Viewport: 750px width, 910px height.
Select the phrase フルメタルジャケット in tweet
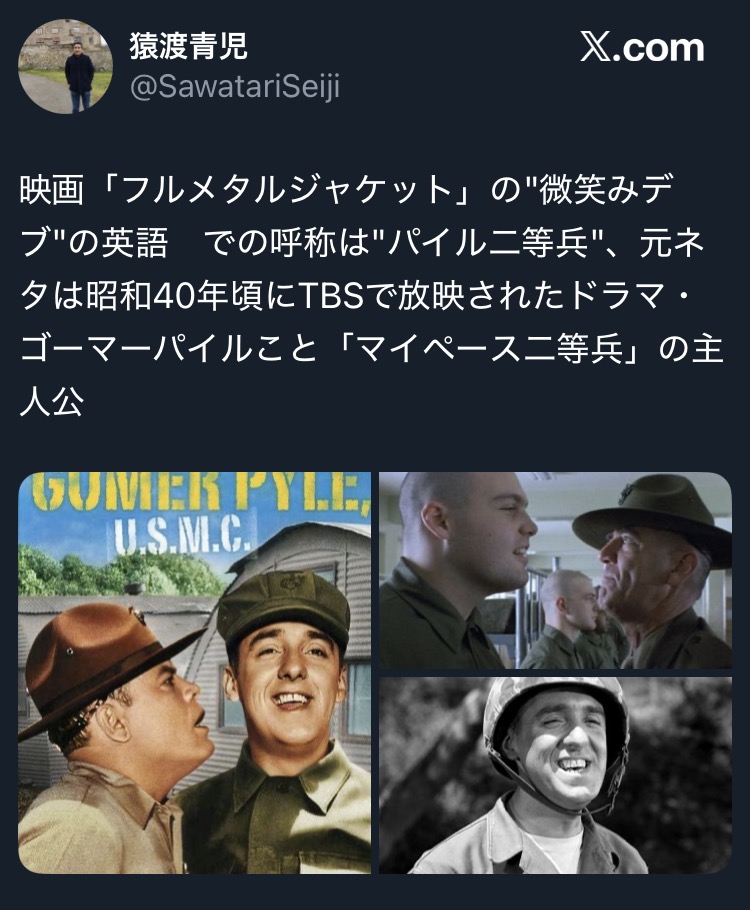coord(287,190)
